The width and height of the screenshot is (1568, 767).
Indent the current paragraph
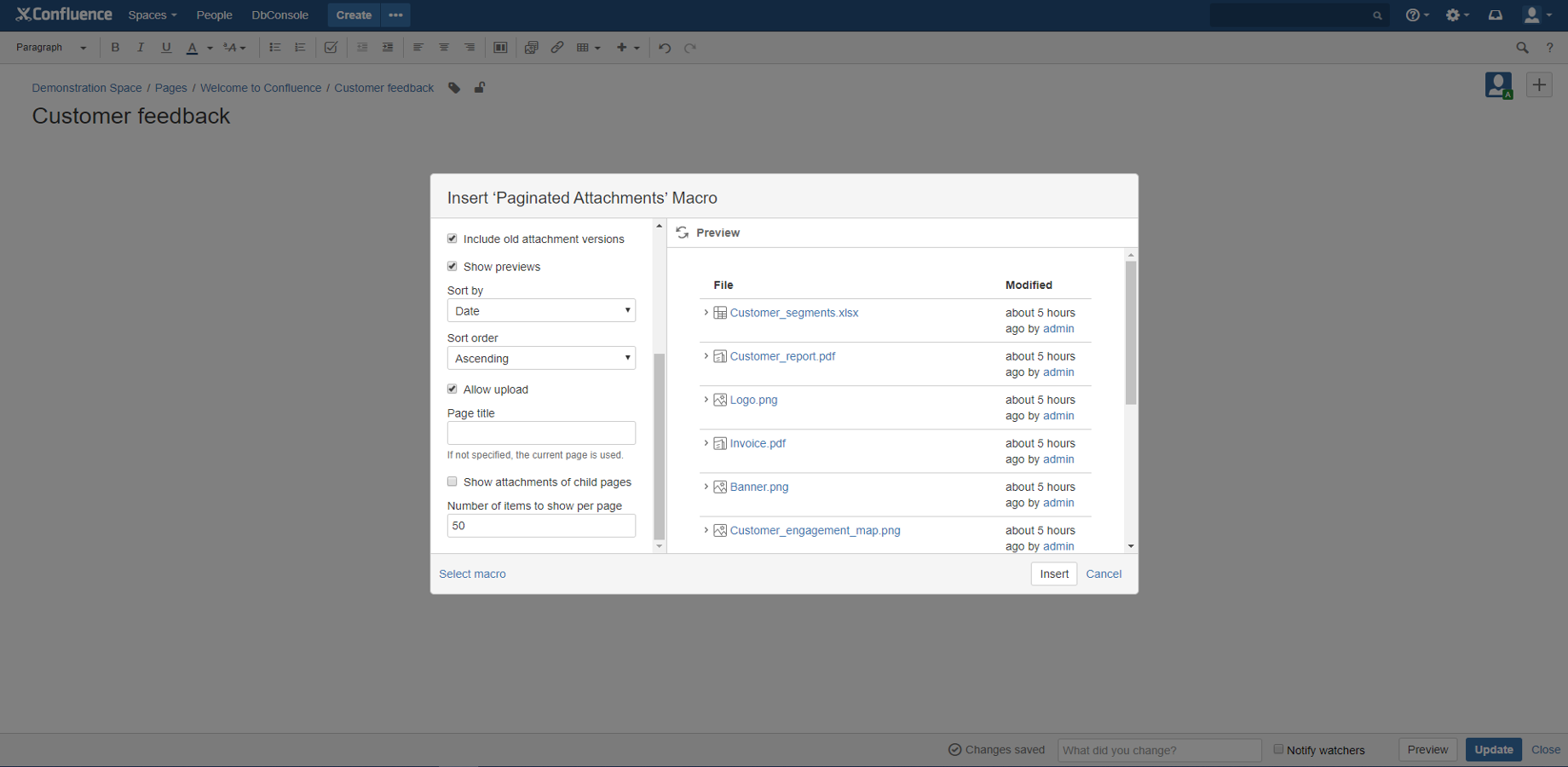[x=388, y=48]
